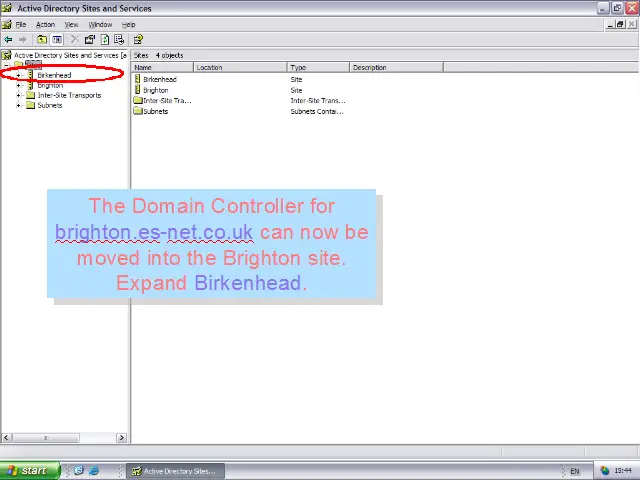This screenshot has height=480, width=640.
Task: Expand the Inter-Site Transports tree node
Action: [18, 95]
